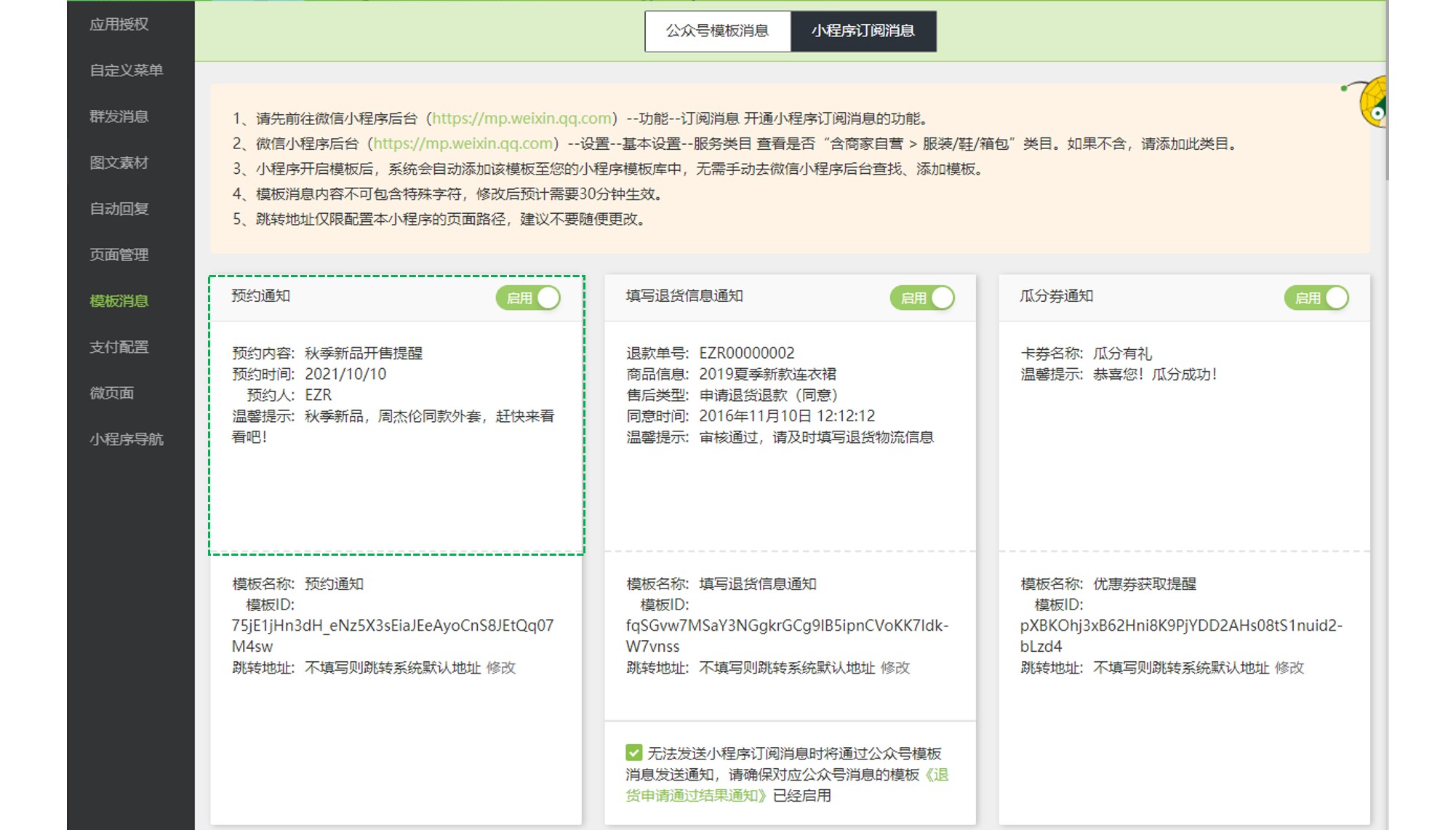Switch to 公众号模板消息 tab
This screenshot has height=830, width=1456.
point(717,31)
